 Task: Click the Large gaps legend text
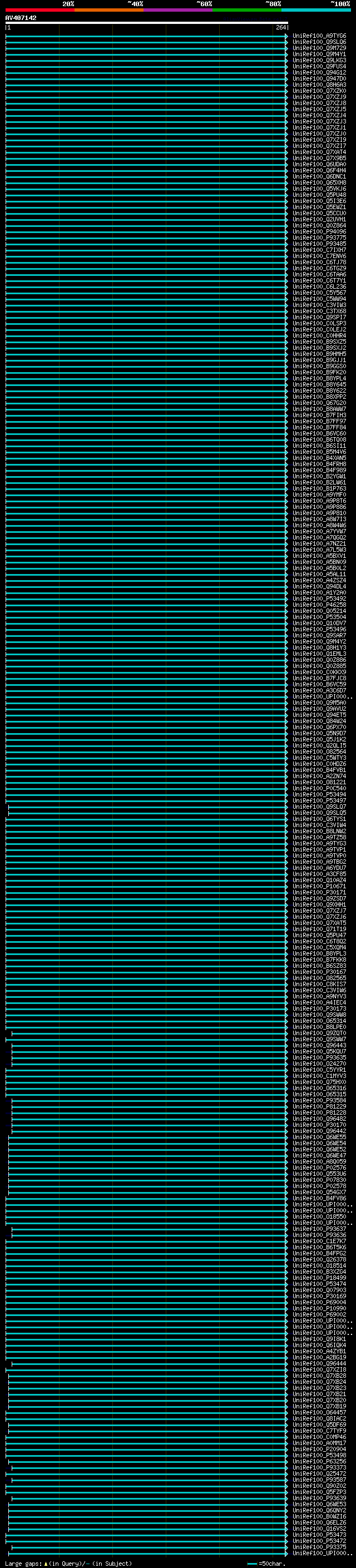pyautogui.click(x=68, y=1563)
